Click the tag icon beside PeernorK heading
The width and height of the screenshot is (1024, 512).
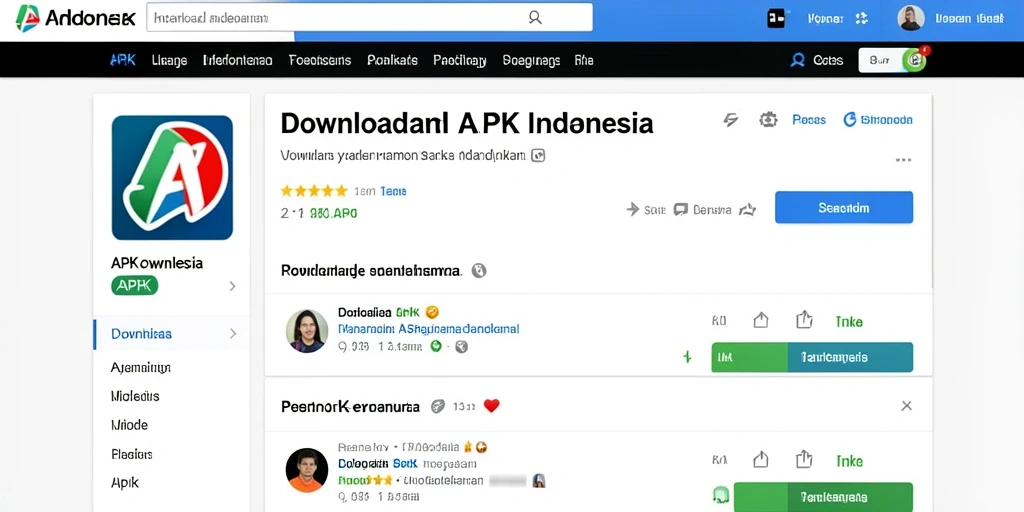point(438,406)
